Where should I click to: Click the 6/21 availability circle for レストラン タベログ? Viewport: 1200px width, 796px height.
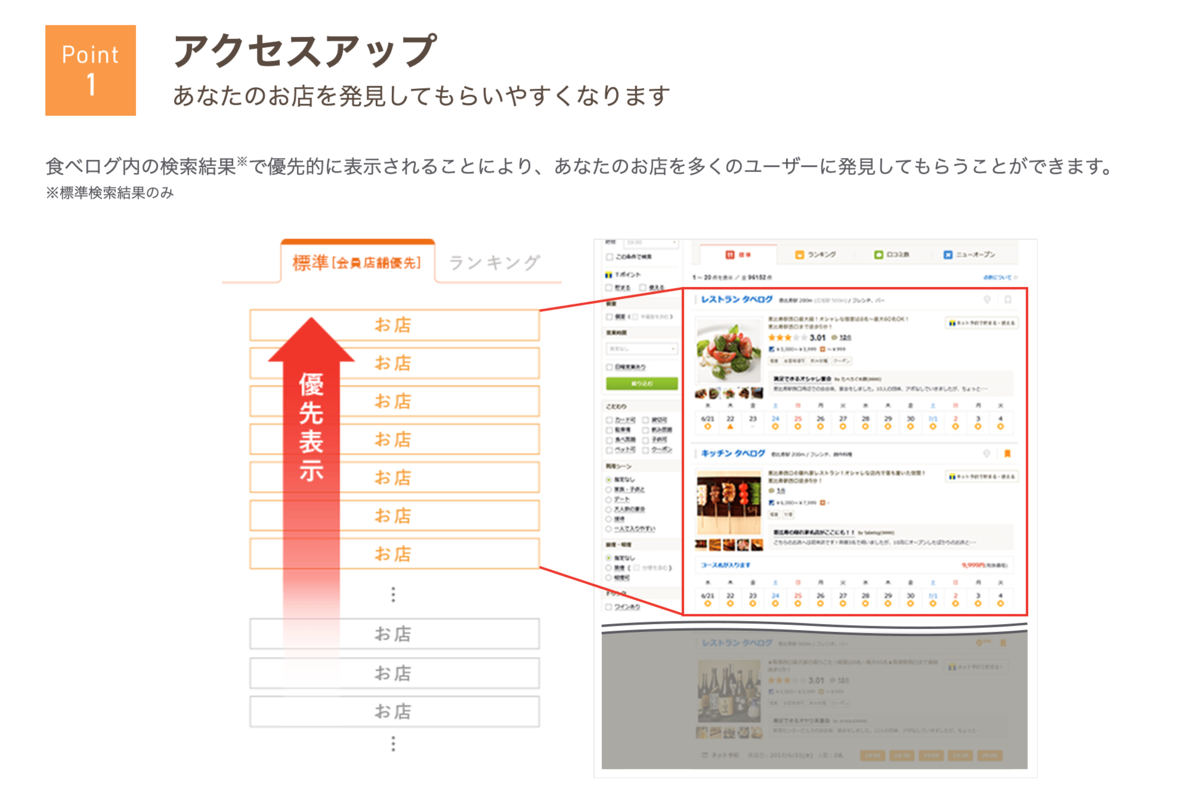pyautogui.click(x=708, y=427)
